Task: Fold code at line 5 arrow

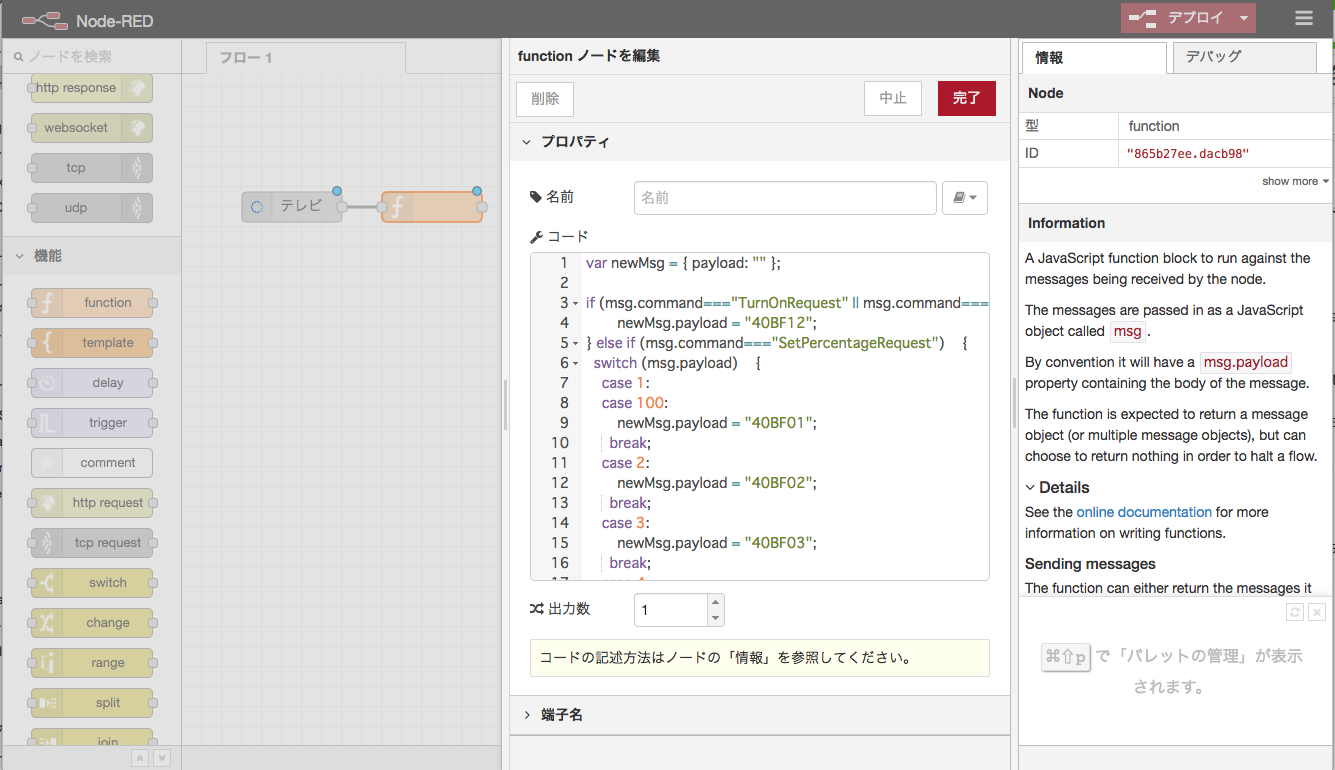Action: coord(575,343)
